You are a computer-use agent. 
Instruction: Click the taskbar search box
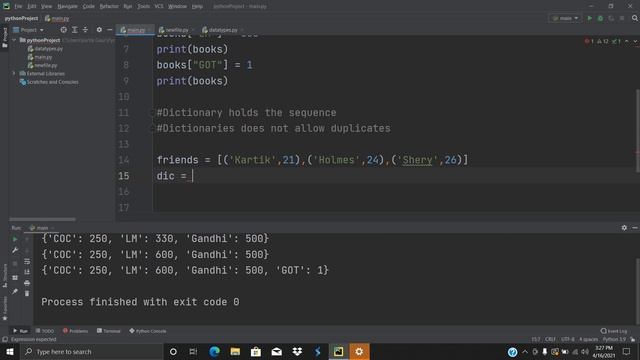pyautogui.click(x=91, y=351)
